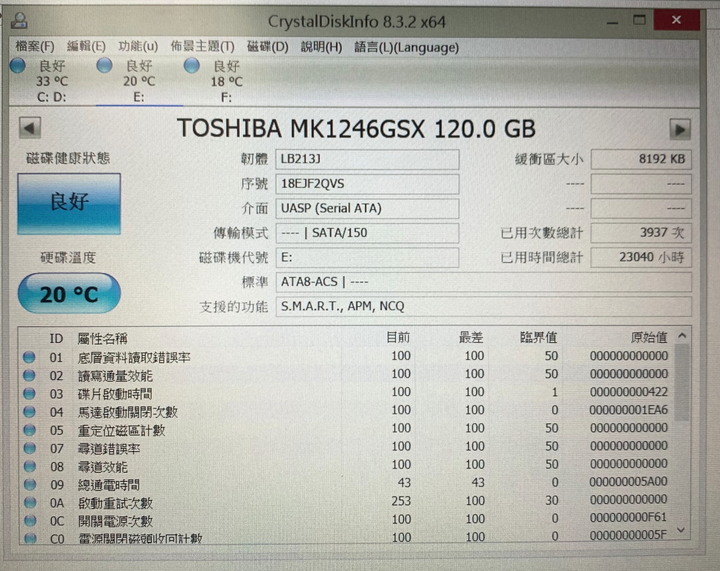Select the 讀寫通量效能 attribute row
Image resolution: width=720 pixels, height=571 pixels.
pyautogui.click(x=347, y=375)
